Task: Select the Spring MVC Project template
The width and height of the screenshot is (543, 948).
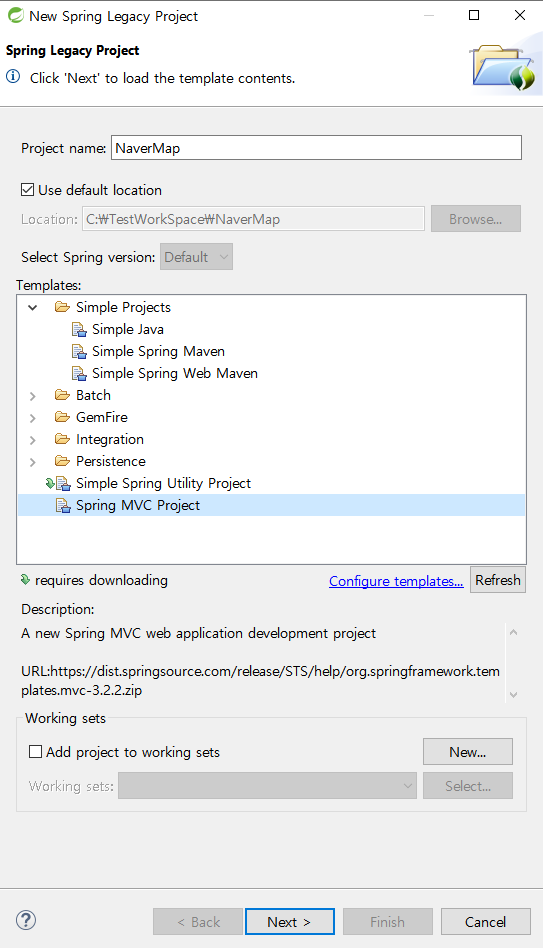Action: 272,505
